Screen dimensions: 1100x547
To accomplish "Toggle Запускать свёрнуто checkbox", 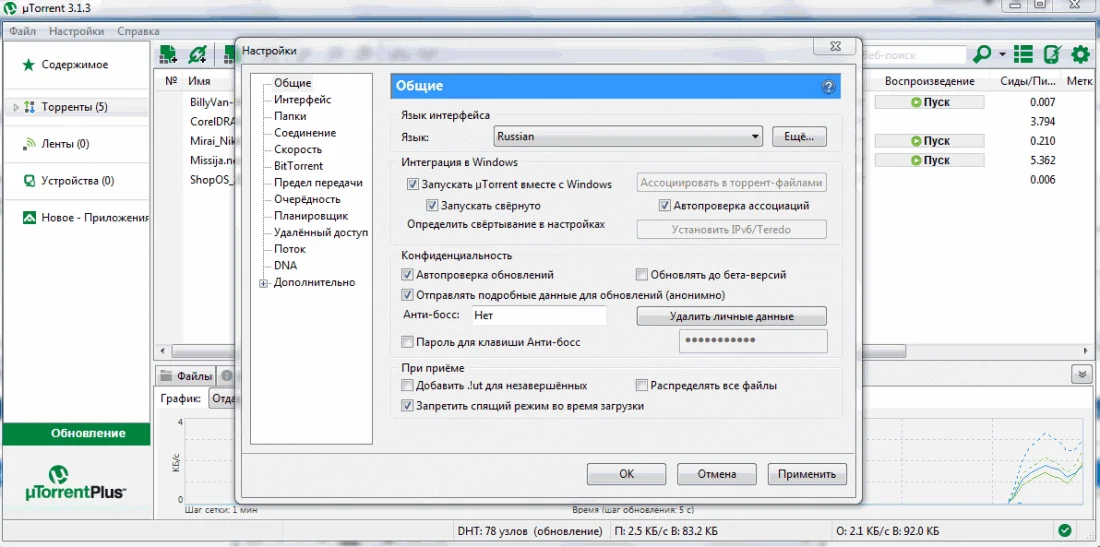I will pos(432,206).
